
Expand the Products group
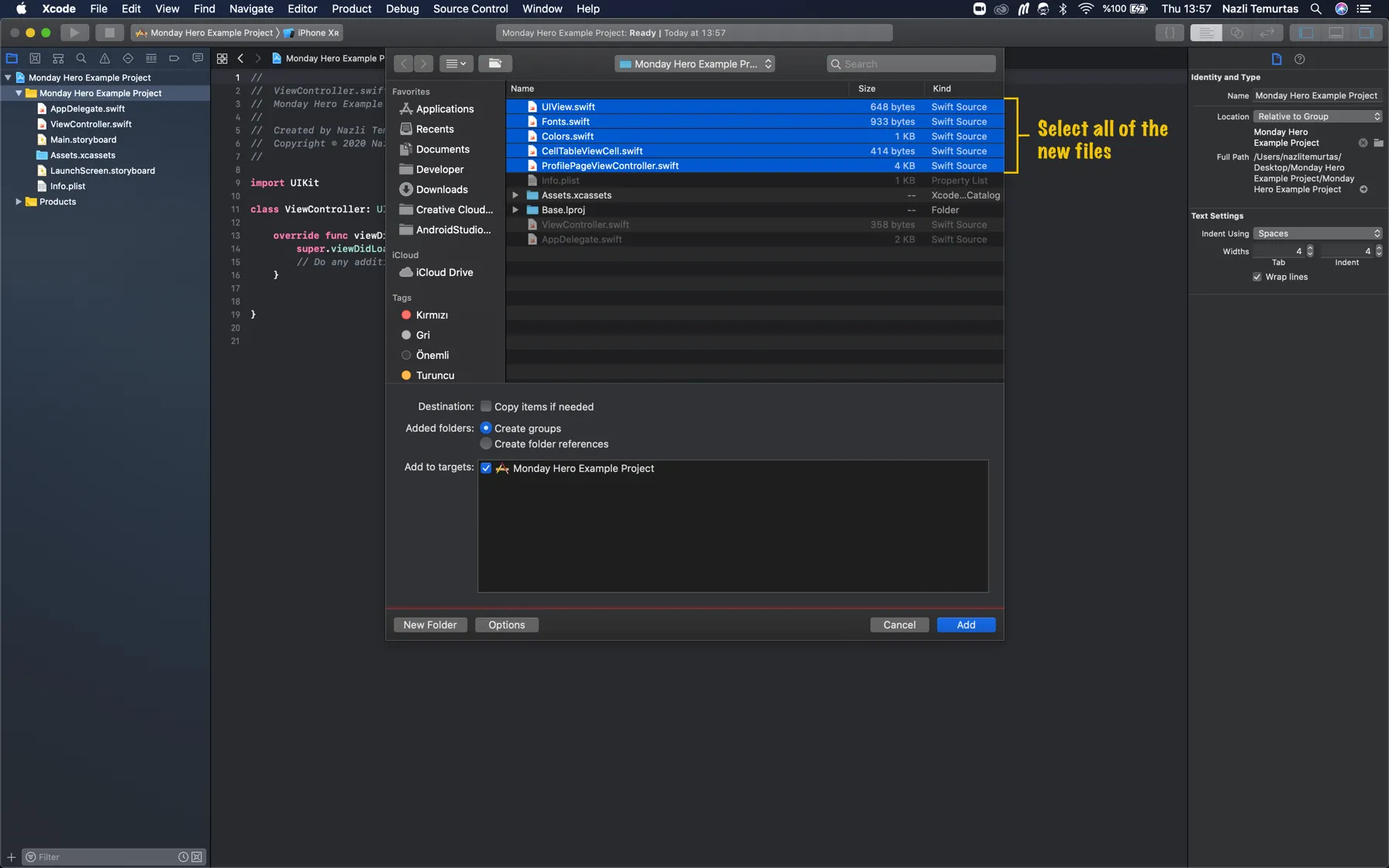tap(19, 201)
